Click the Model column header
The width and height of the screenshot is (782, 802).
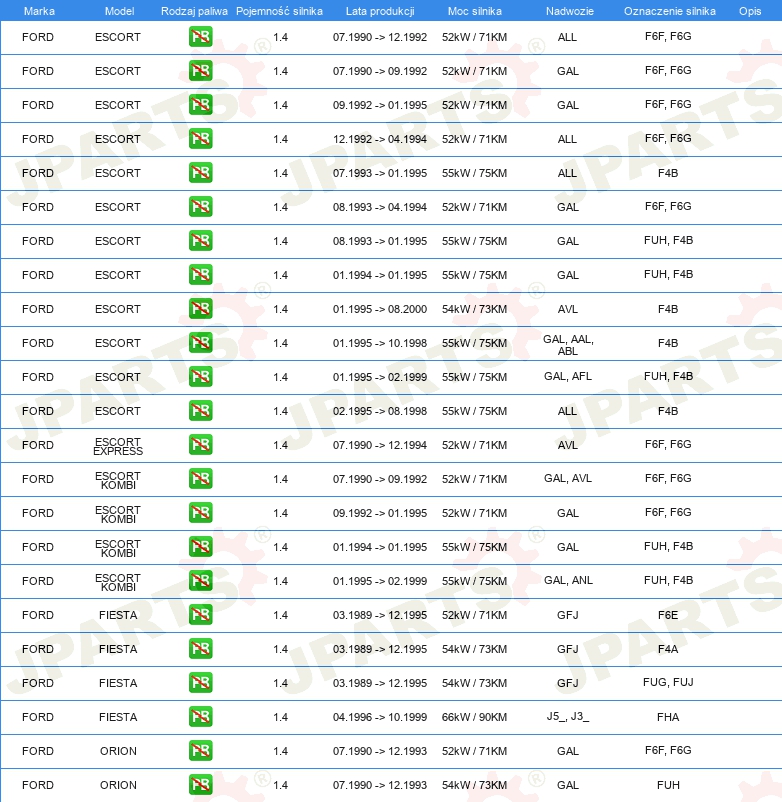(119, 11)
